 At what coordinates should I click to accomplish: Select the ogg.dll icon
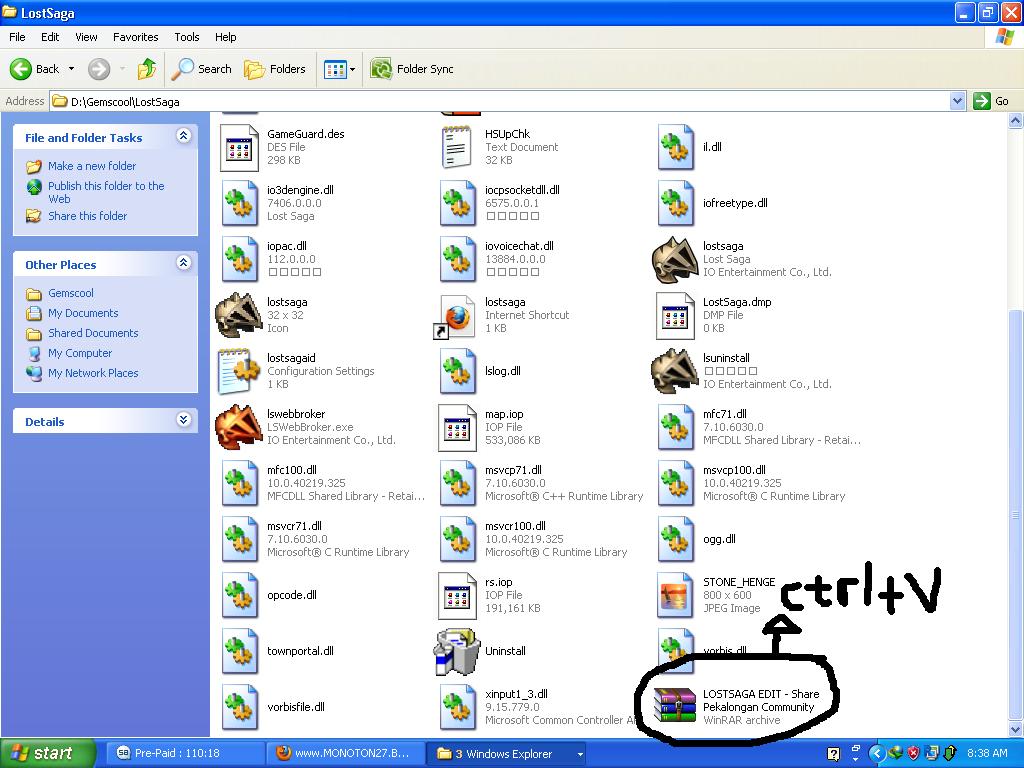point(676,539)
